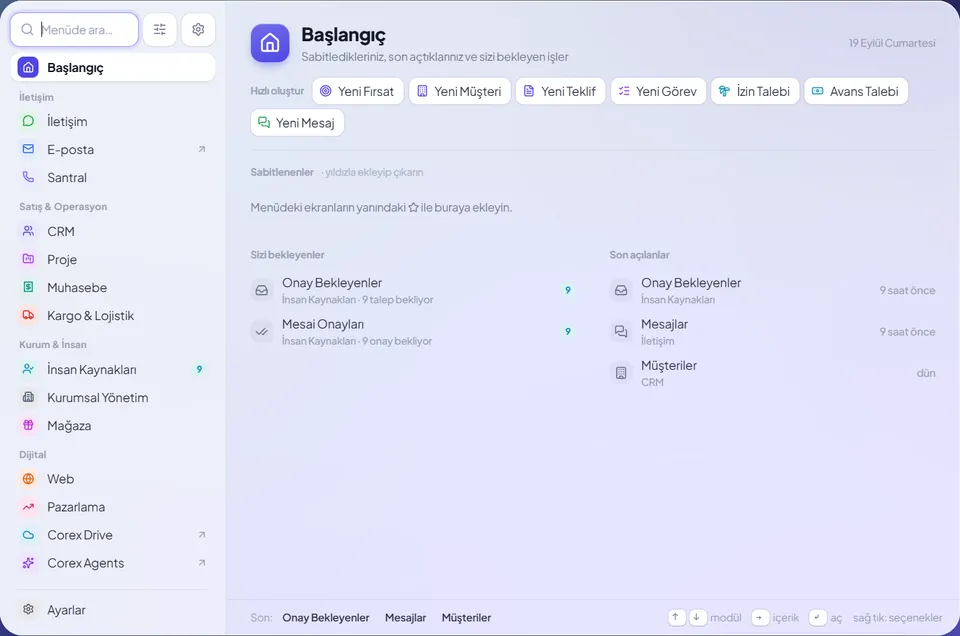
Task: Click the large purple home icon in the header
Action: pos(270,43)
